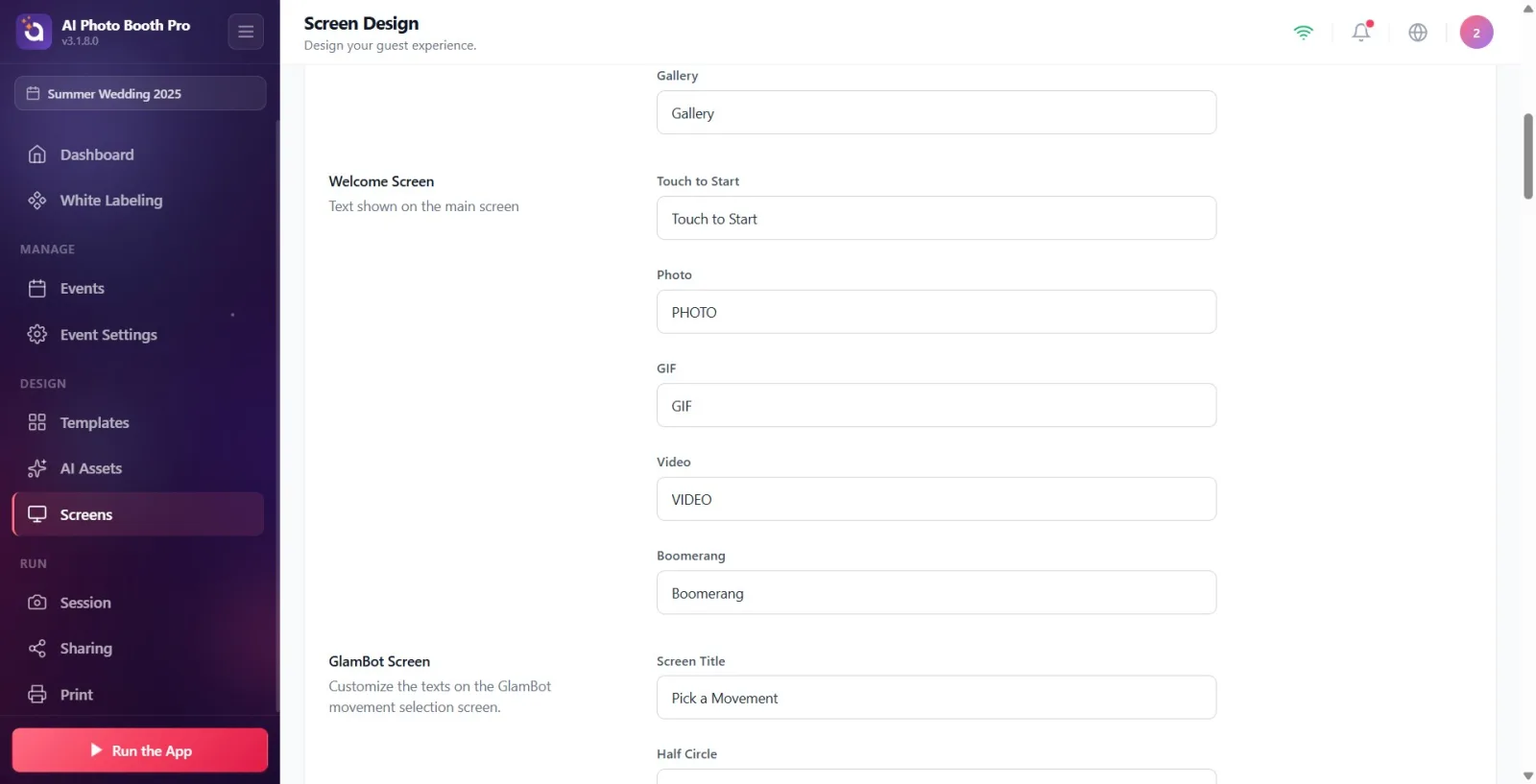Screen dimensions: 1536x784
Task: Open the user avatar menu
Action: (1476, 33)
